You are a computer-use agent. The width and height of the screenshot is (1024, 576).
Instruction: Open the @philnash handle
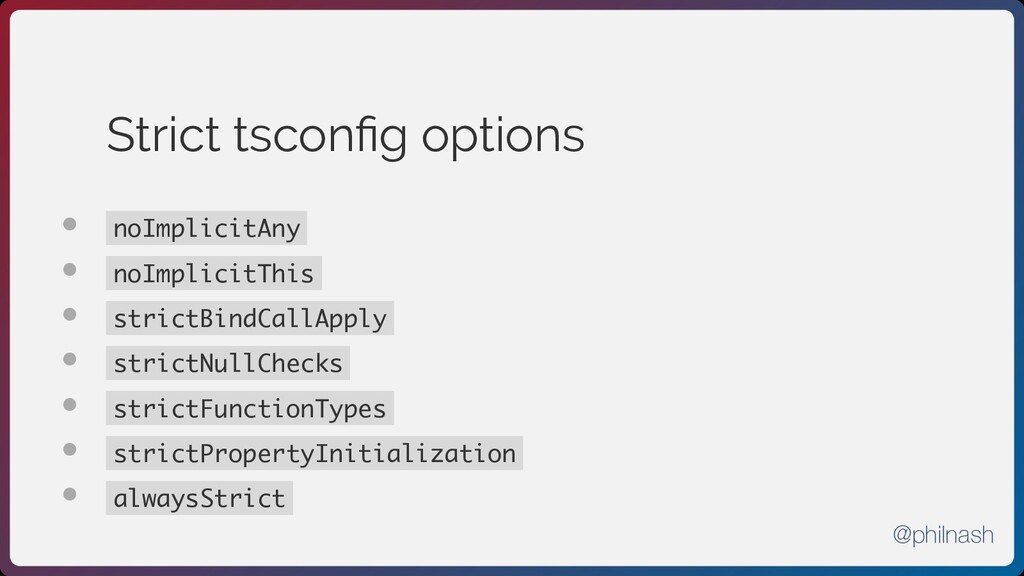point(943,535)
